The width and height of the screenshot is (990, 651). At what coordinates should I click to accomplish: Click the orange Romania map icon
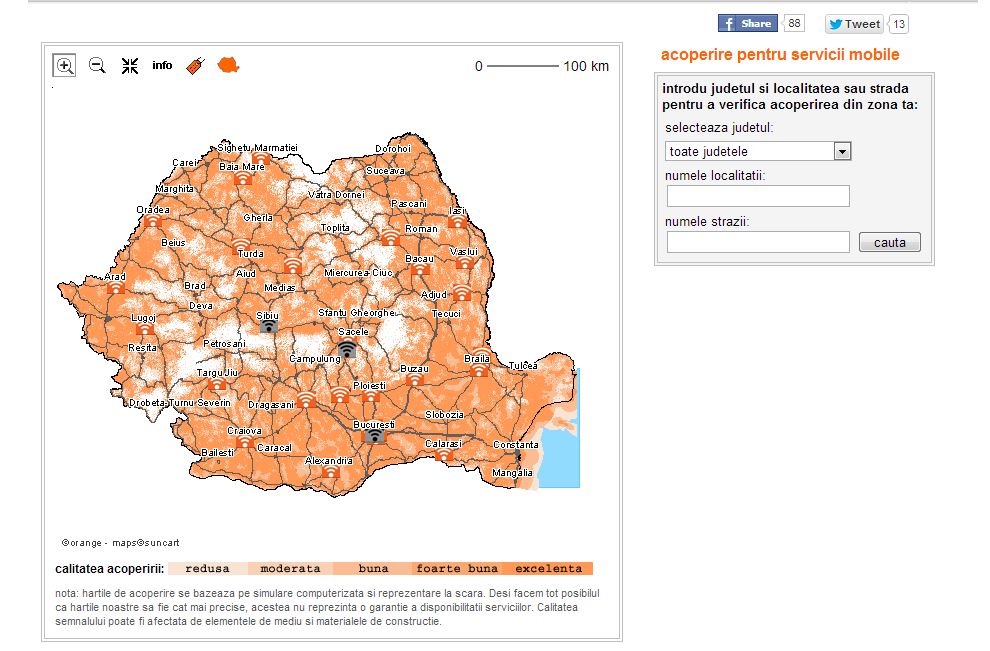click(x=229, y=66)
